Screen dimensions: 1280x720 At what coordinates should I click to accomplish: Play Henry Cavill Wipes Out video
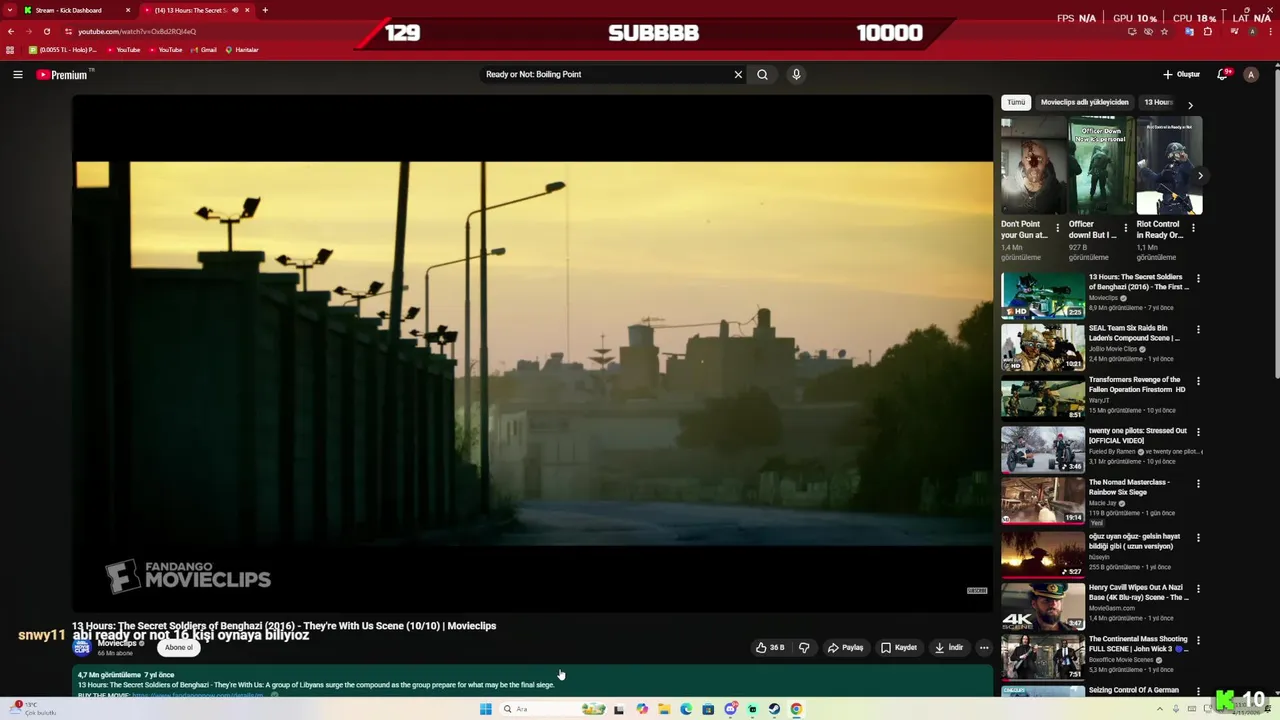coord(1043,606)
